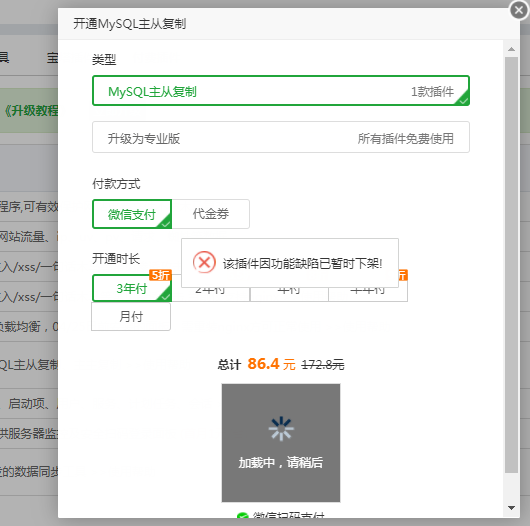Switch payment method to 代金券
This screenshot has width=530, height=526.
pos(211,214)
